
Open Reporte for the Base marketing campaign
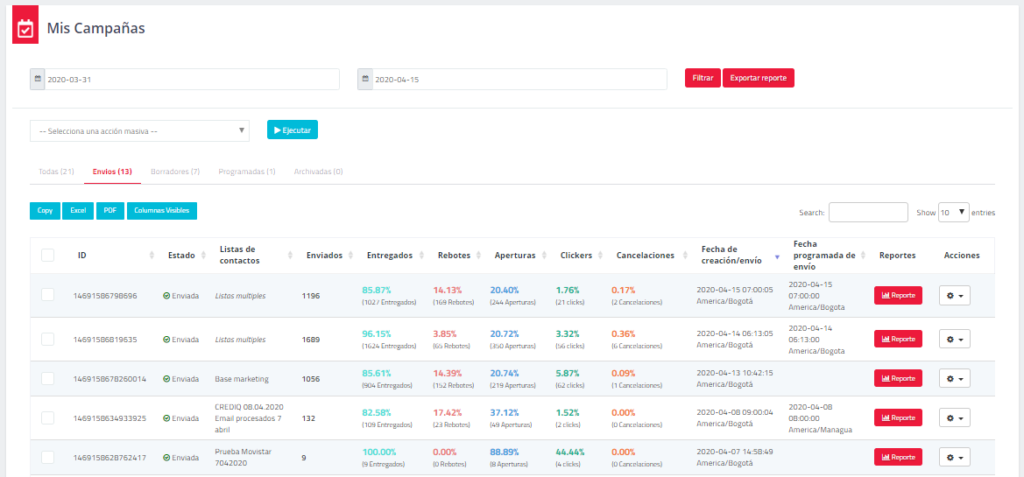[897, 378]
